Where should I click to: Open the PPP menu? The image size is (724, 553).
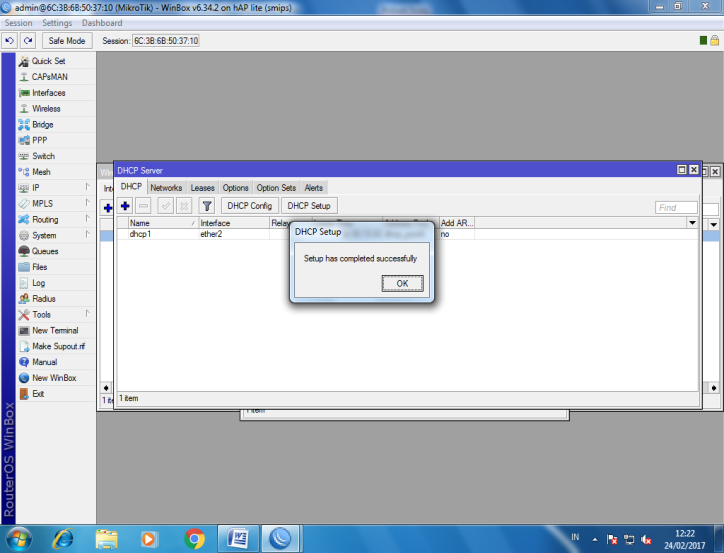pyautogui.click(x=39, y=140)
